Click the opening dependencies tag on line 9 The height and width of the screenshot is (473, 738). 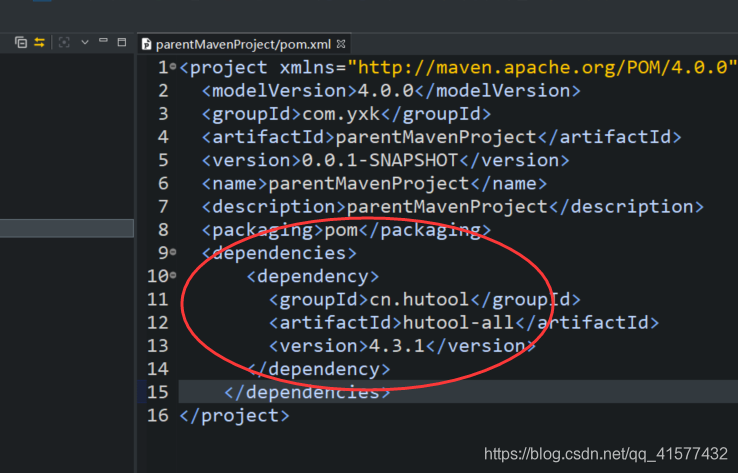click(x=279, y=253)
